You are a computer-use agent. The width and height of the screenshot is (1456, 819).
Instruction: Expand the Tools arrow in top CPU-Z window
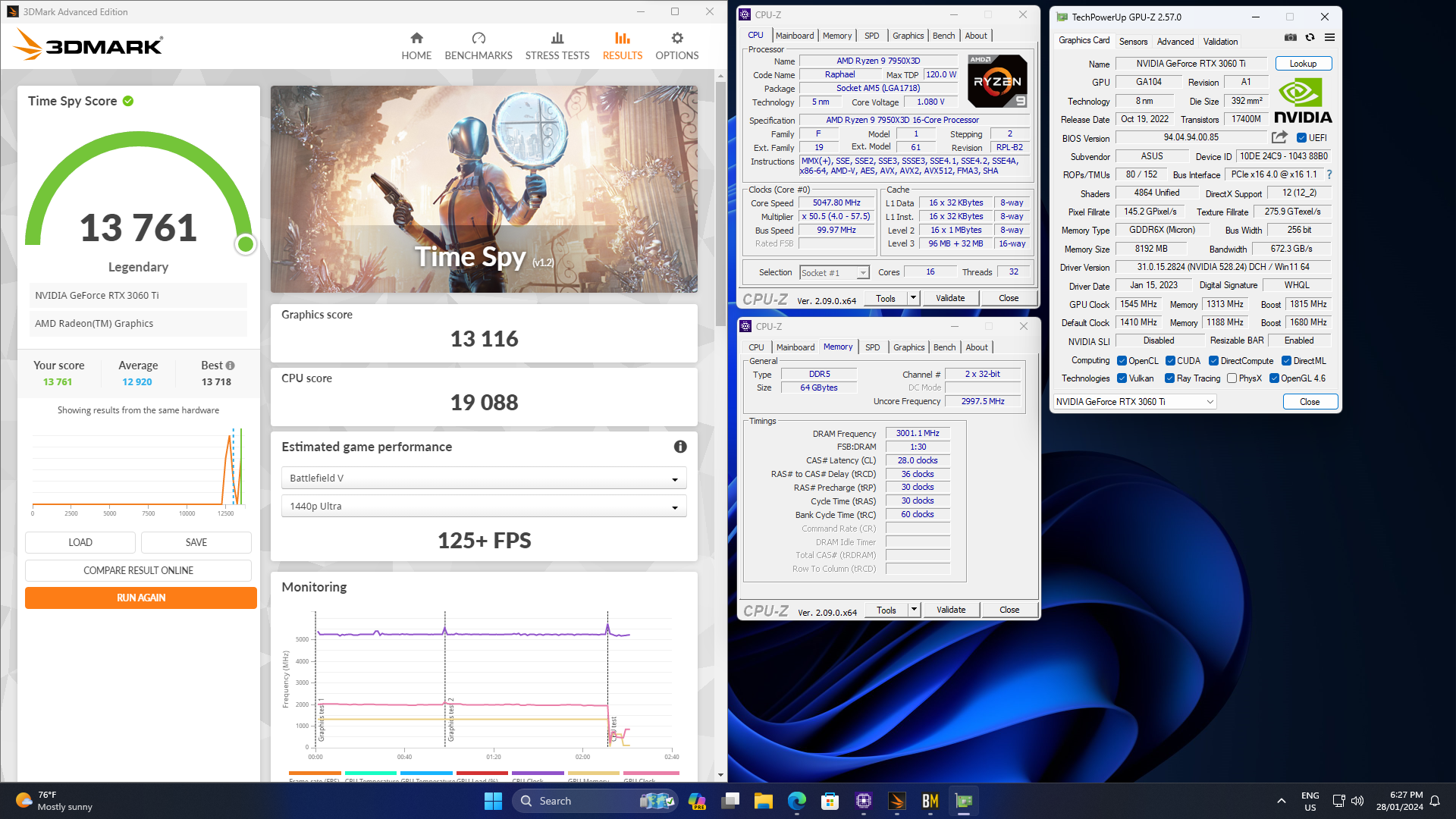913,298
